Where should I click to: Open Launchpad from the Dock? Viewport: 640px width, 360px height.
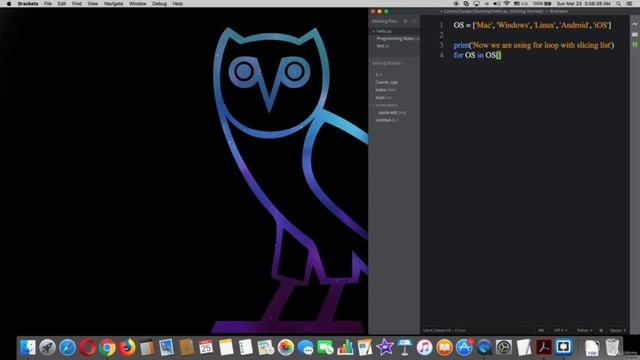point(48,348)
